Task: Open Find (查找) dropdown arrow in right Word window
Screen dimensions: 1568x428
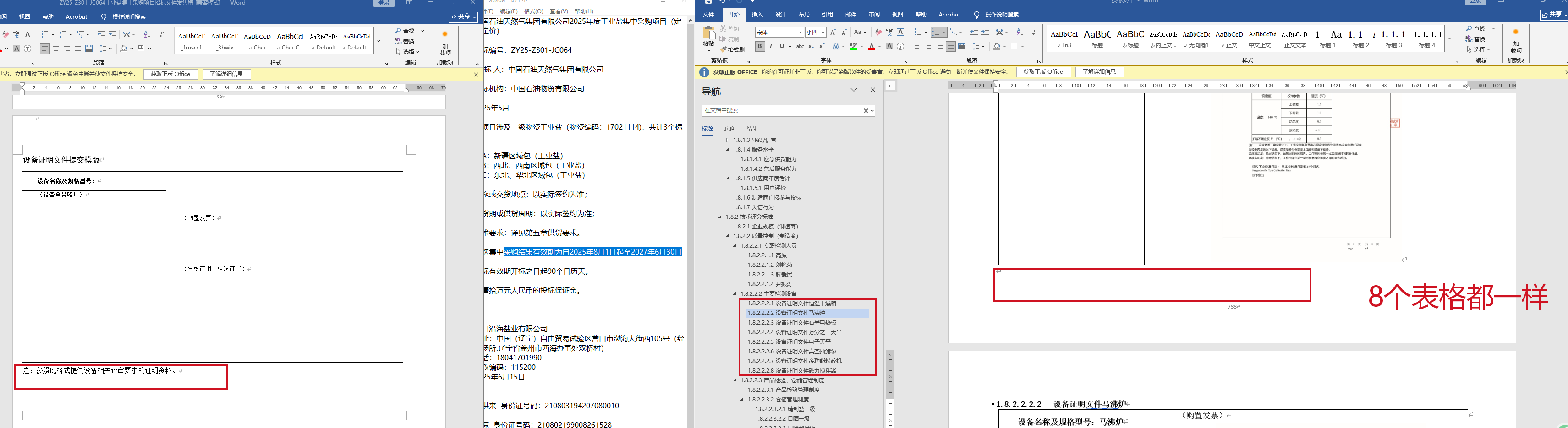Action: tap(1493, 28)
